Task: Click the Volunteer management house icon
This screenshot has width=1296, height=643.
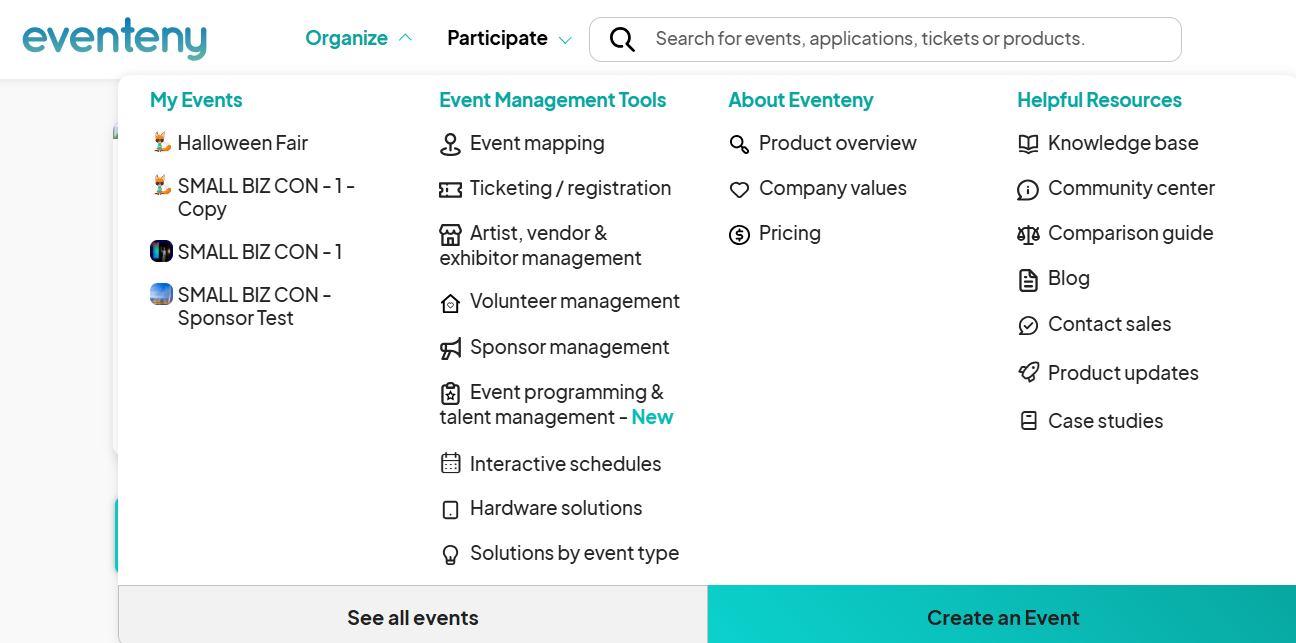Action: [x=450, y=303]
